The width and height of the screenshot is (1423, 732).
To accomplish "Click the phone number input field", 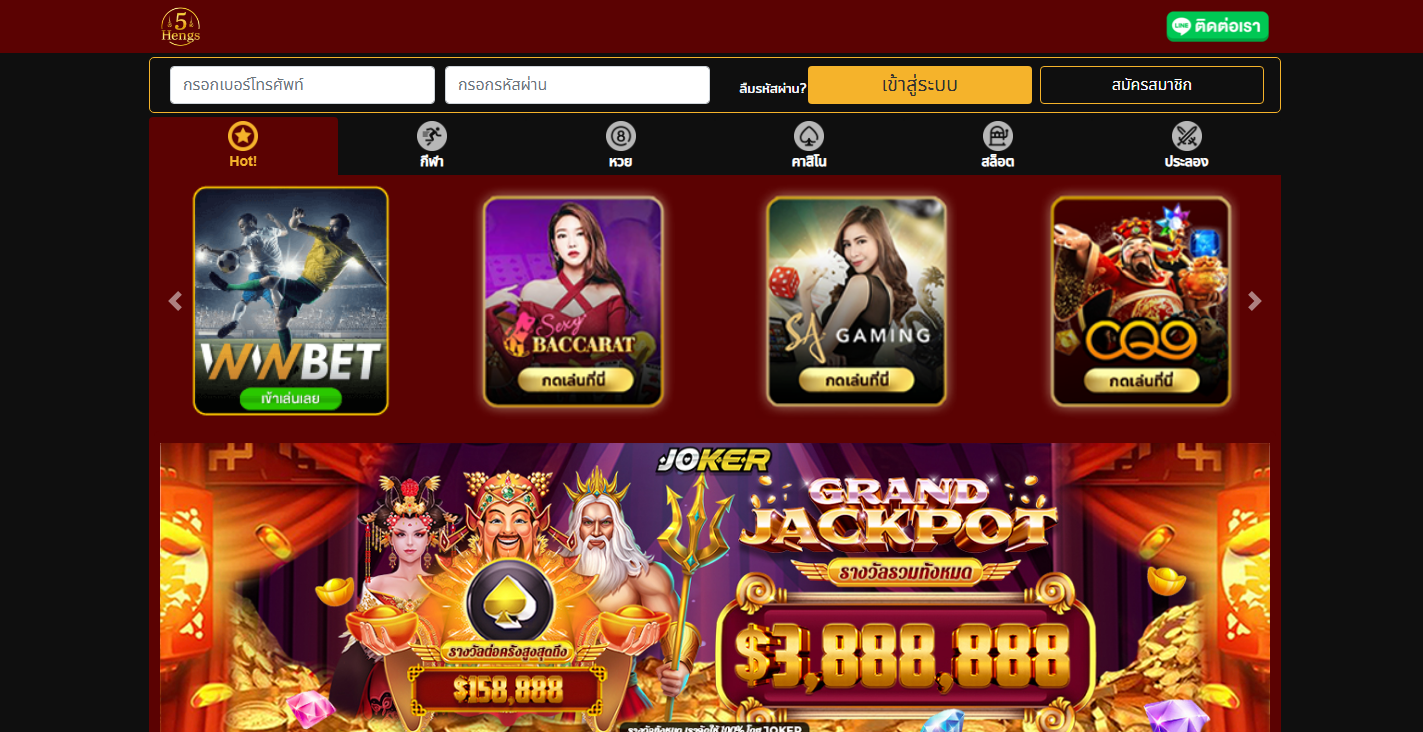I will coord(302,85).
